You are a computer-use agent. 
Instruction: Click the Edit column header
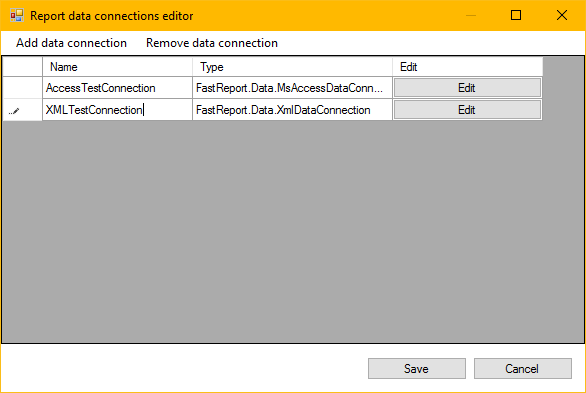pos(468,67)
